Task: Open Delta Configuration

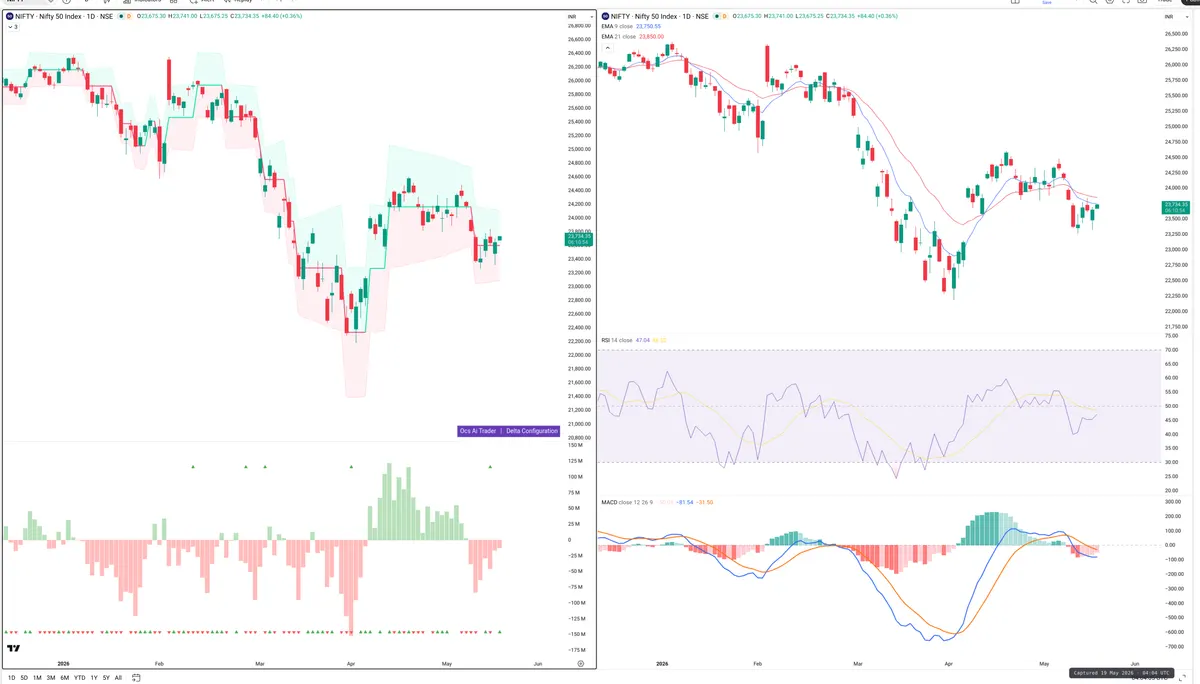Action: [532, 431]
